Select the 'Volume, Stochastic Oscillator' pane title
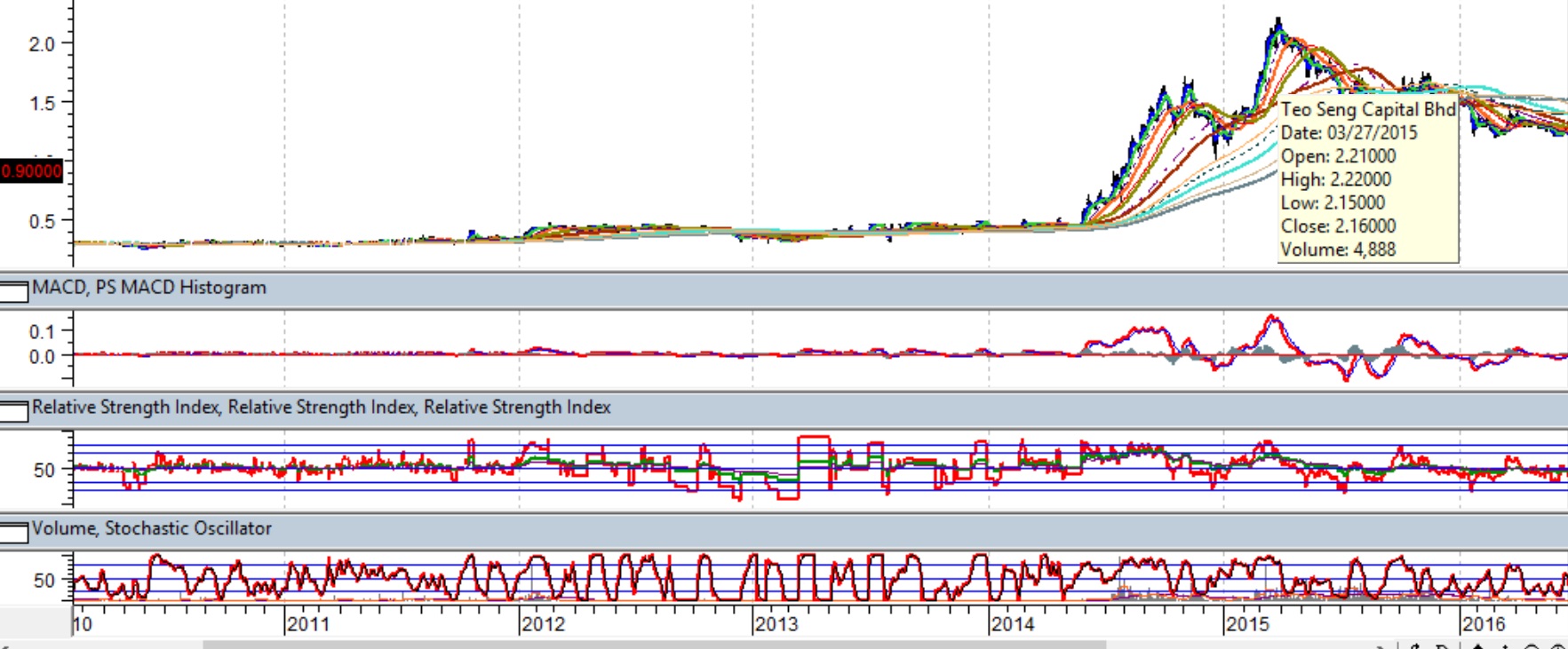The height and width of the screenshot is (649, 1568). [152, 528]
